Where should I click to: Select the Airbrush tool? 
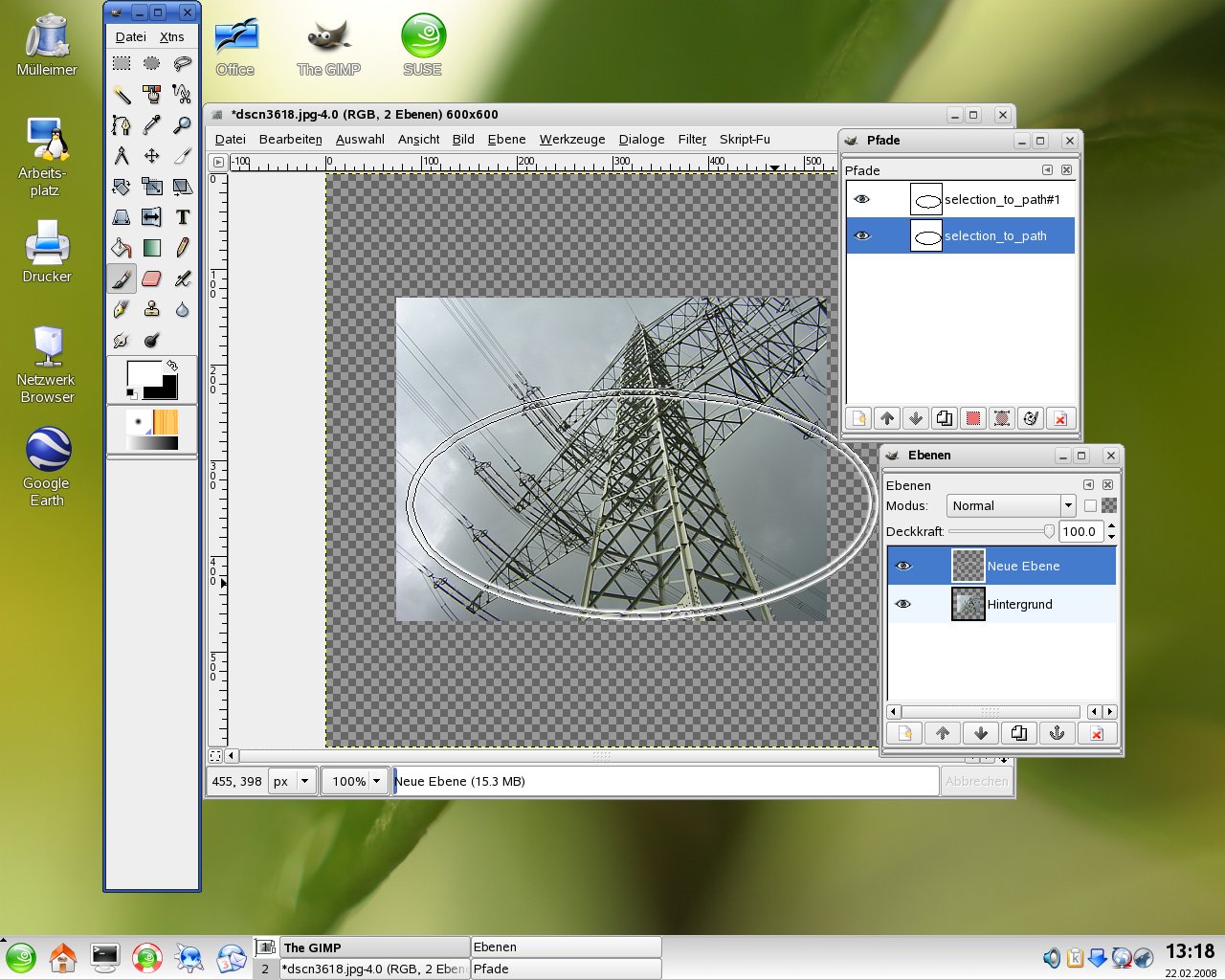pos(182,278)
